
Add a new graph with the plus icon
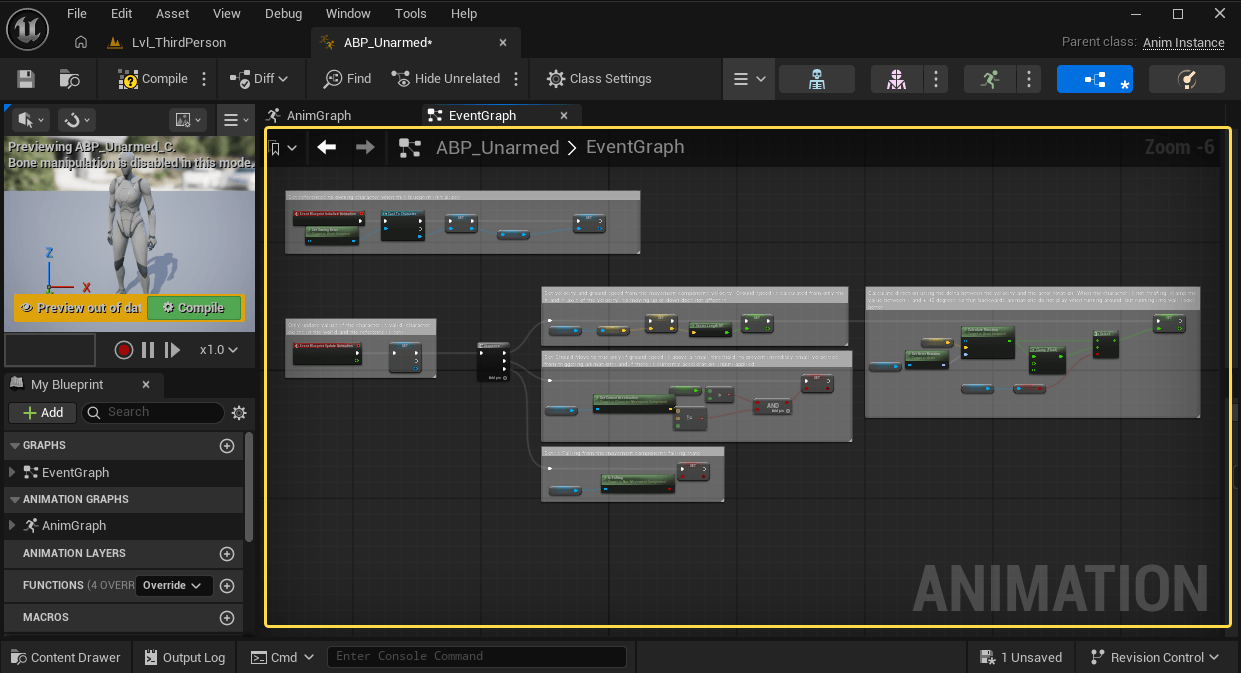[x=227, y=446]
